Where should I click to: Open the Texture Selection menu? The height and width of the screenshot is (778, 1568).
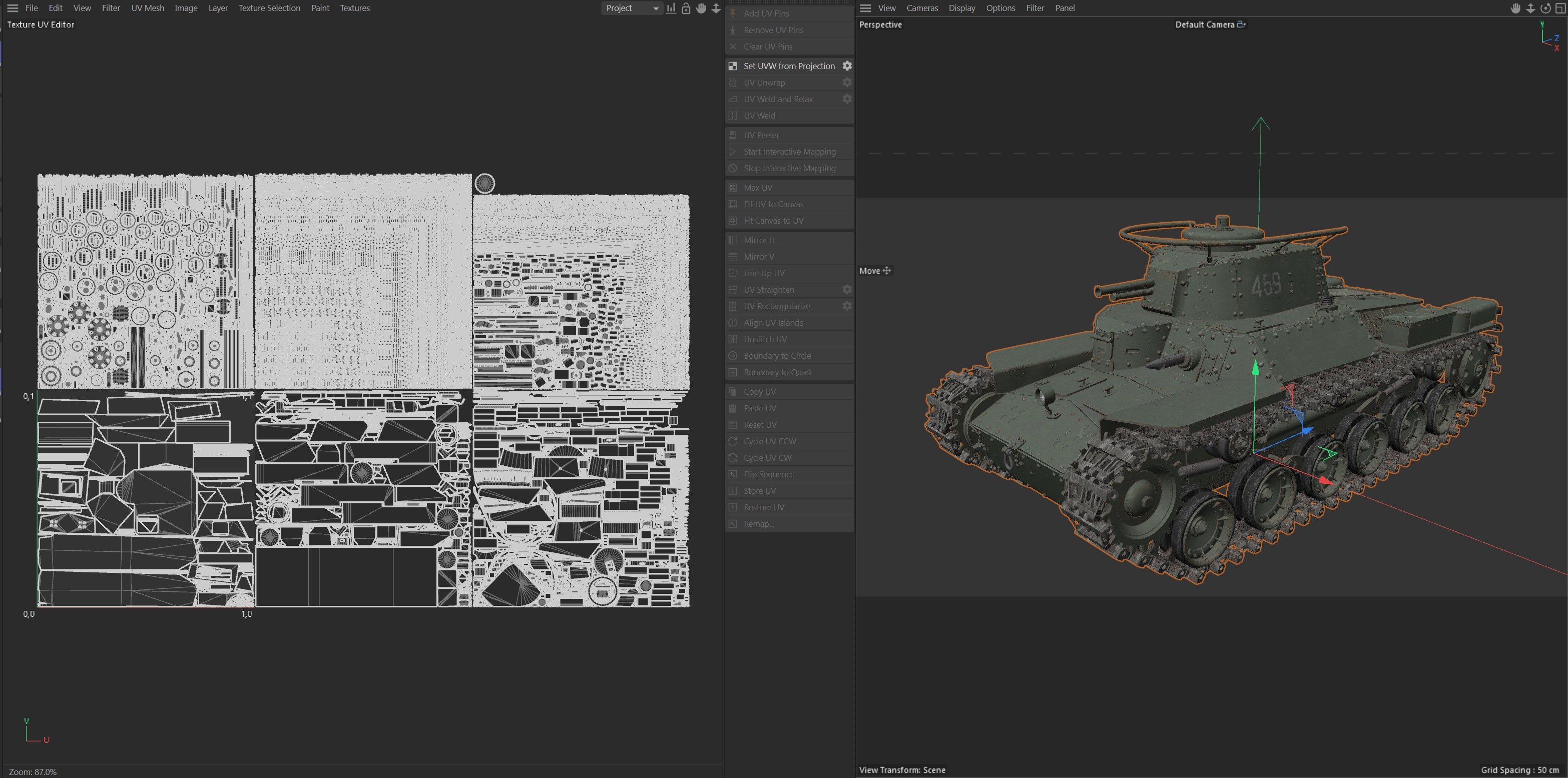click(269, 8)
